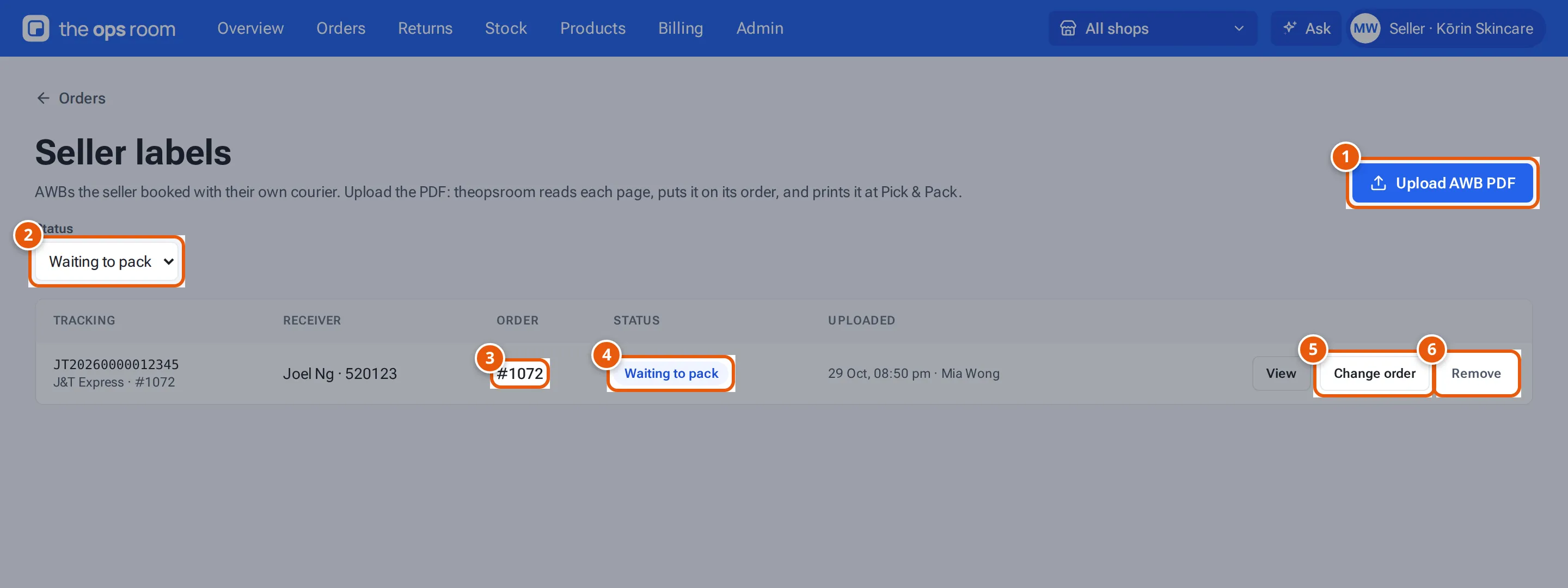Click the uploaded time 29 Oct, 08:50 pm

click(x=878, y=373)
